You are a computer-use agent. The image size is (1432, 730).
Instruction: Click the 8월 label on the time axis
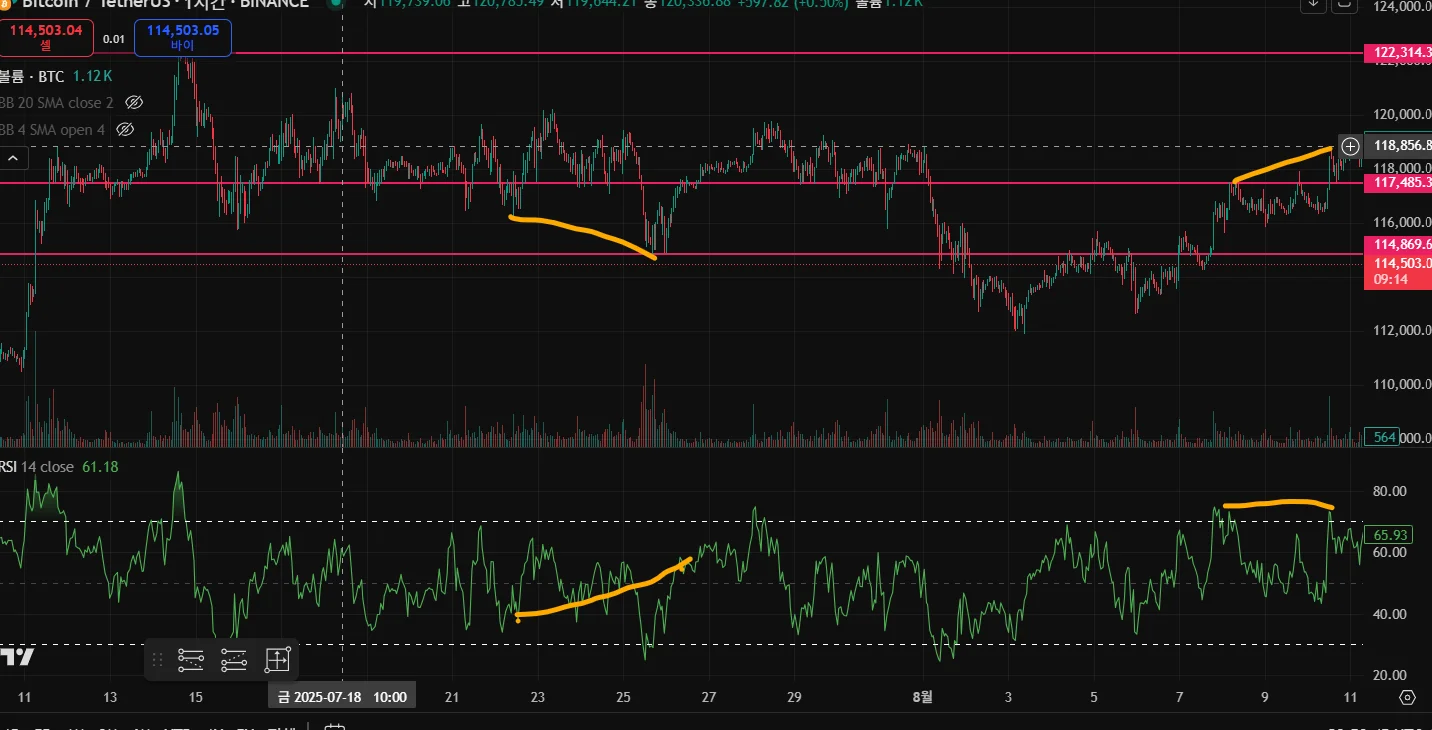tap(922, 697)
